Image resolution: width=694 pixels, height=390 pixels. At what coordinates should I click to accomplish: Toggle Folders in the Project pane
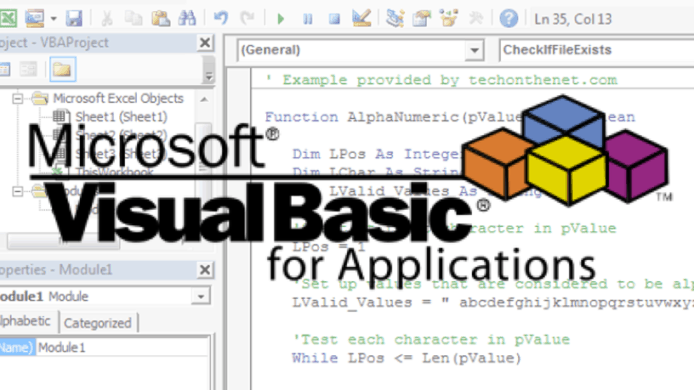[x=62, y=69]
